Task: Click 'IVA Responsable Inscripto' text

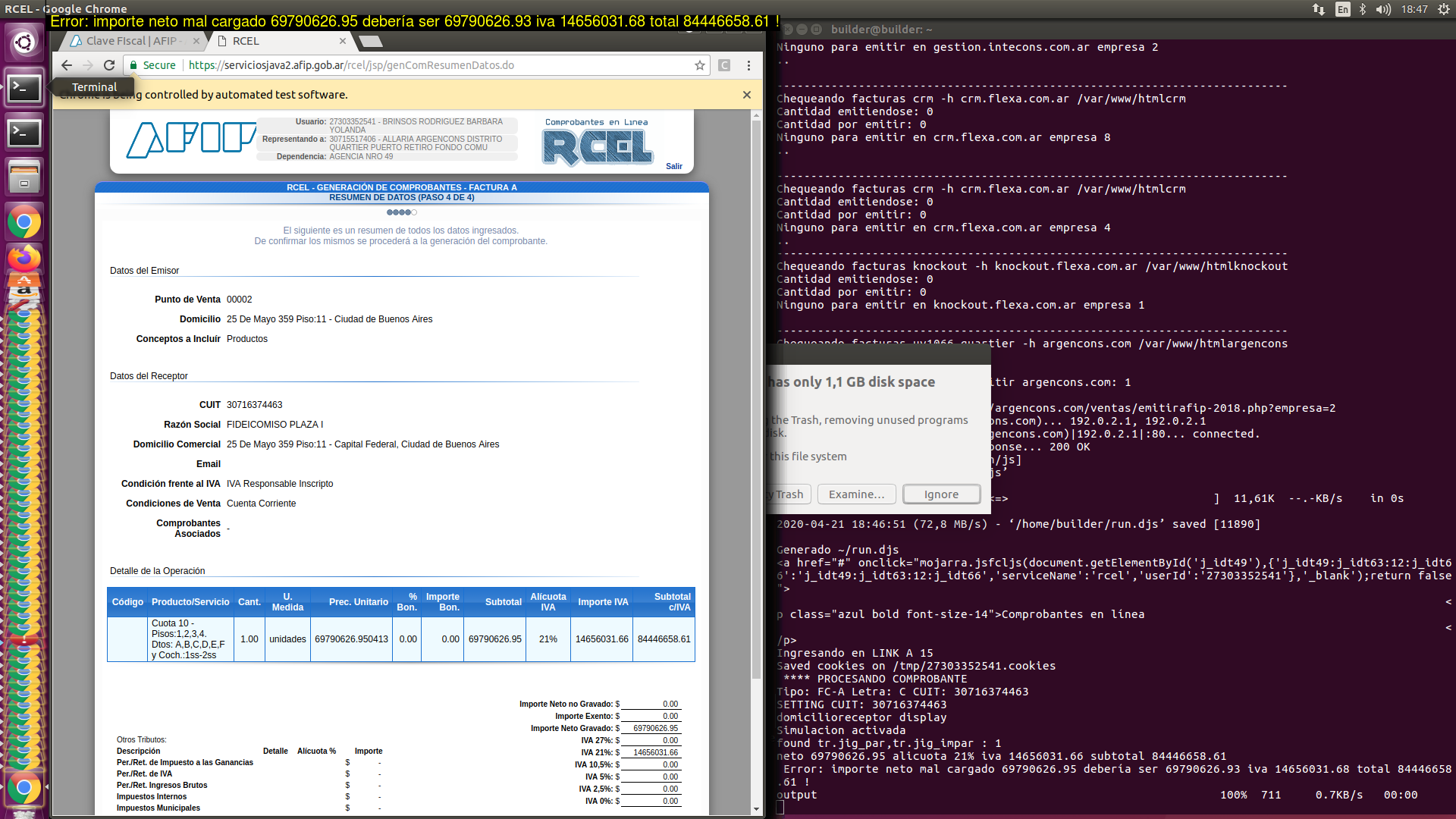Action: click(280, 484)
